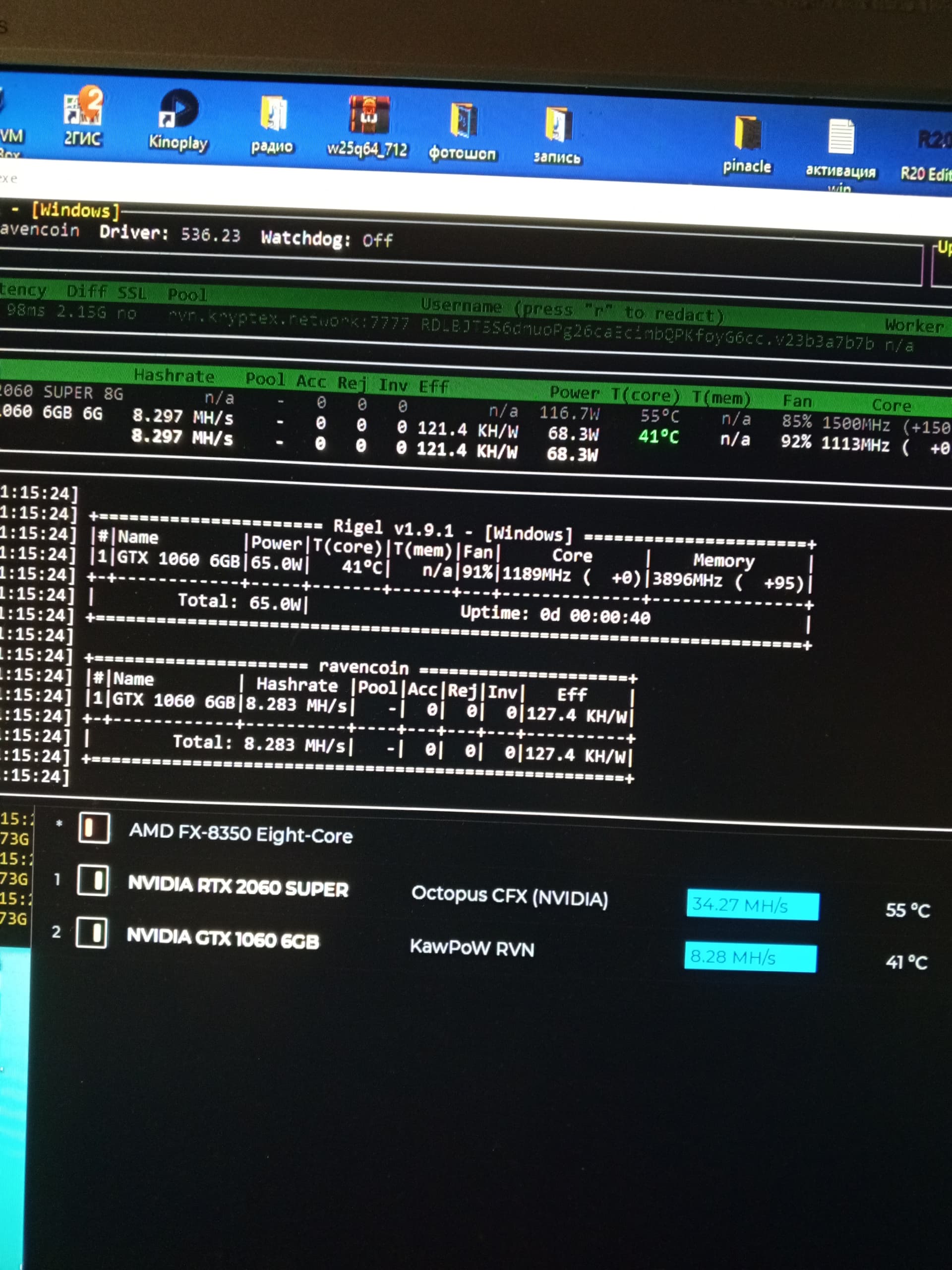Click the Hashrate column header in miner
This screenshot has width=952, height=1270.
click(175, 376)
